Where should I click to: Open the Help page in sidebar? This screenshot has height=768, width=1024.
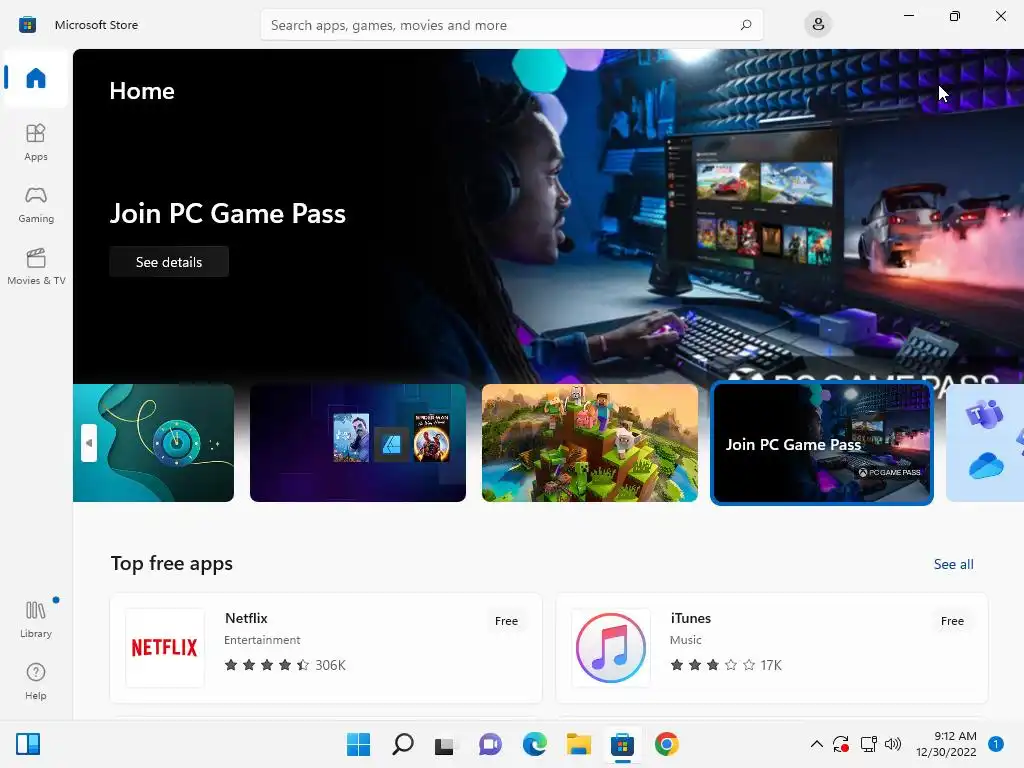[36, 681]
